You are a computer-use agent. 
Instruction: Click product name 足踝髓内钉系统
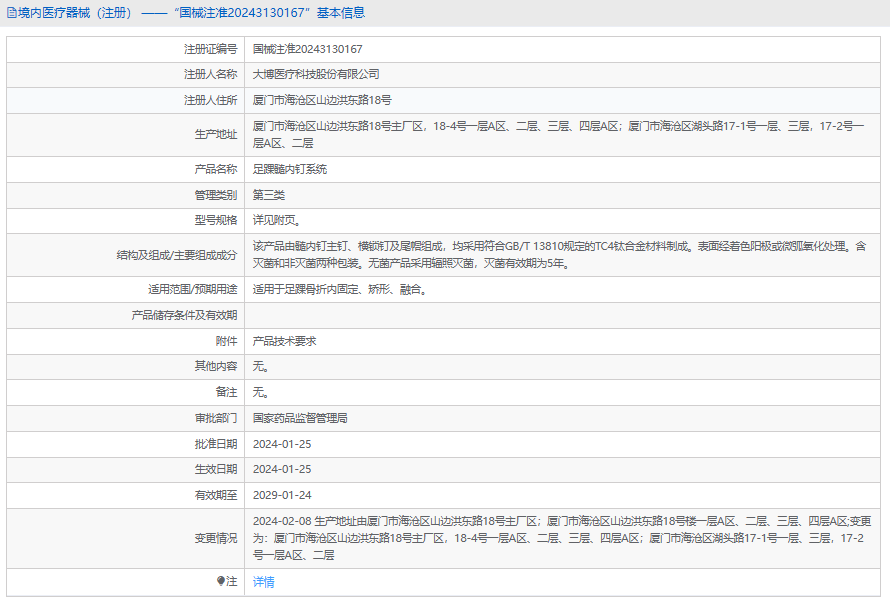[x=290, y=169]
